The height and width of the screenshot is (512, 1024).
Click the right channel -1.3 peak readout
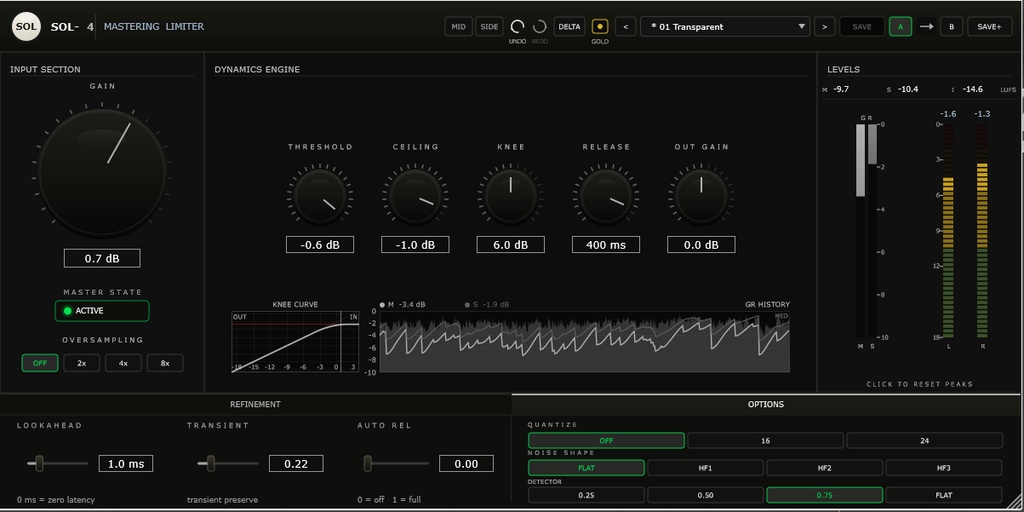coord(982,114)
